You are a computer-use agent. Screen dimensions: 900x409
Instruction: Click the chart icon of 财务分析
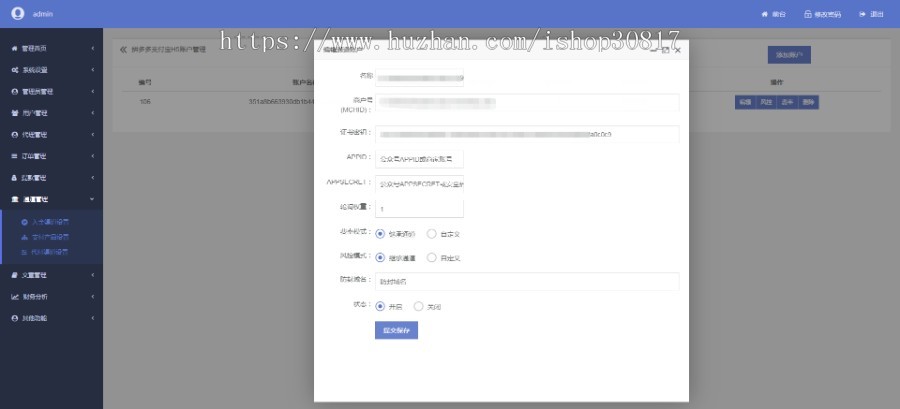(15, 297)
